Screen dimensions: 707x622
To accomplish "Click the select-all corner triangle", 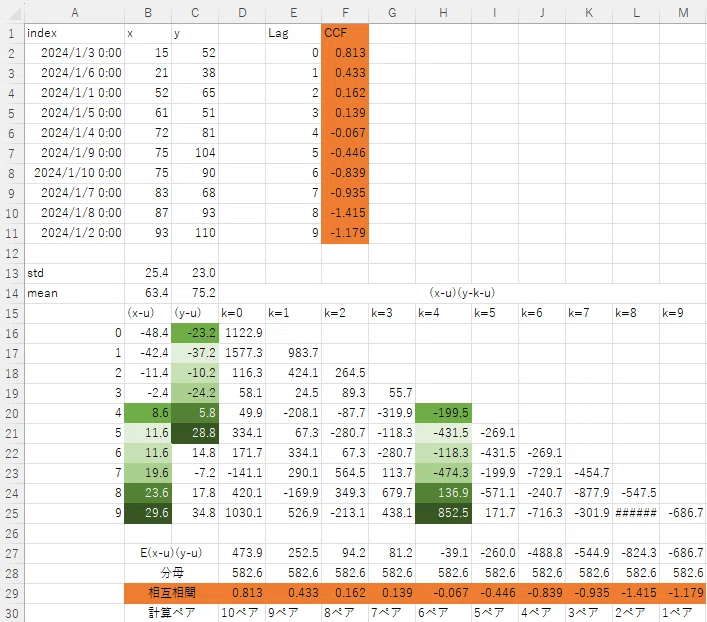I will [x=14, y=13].
